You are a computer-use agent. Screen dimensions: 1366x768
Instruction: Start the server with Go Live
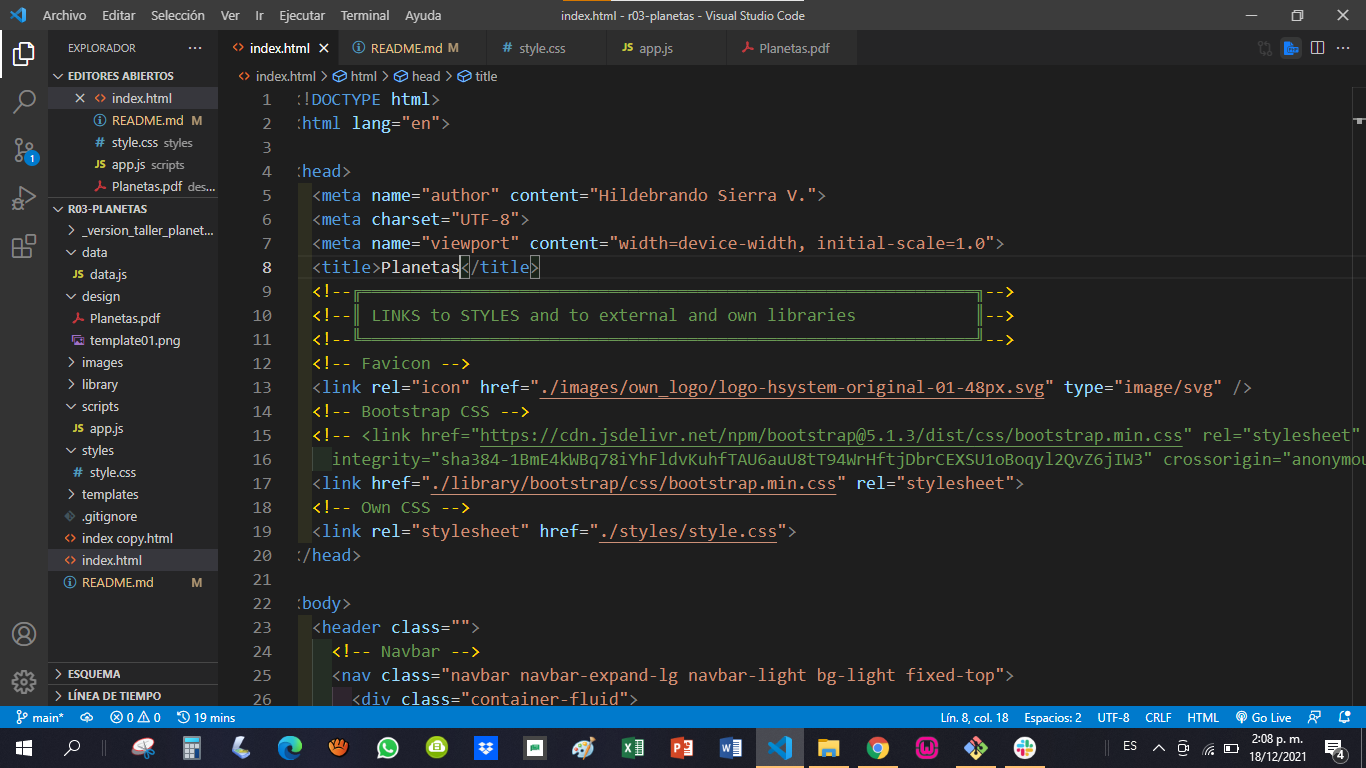(x=1264, y=717)
